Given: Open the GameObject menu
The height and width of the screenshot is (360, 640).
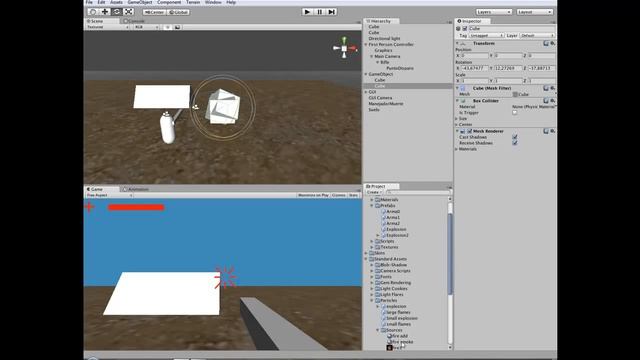Looking at the screenshot, I should 140,2.
